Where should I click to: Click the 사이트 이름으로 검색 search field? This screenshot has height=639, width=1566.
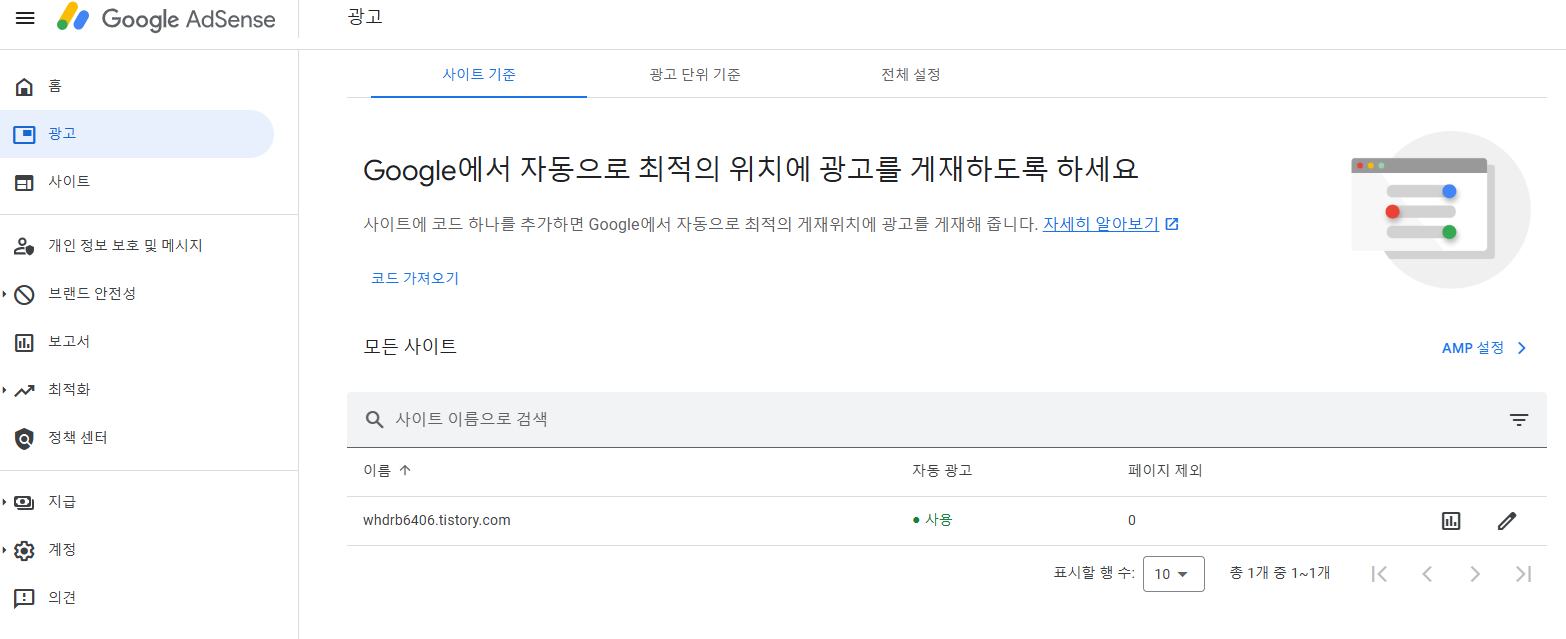945,420
